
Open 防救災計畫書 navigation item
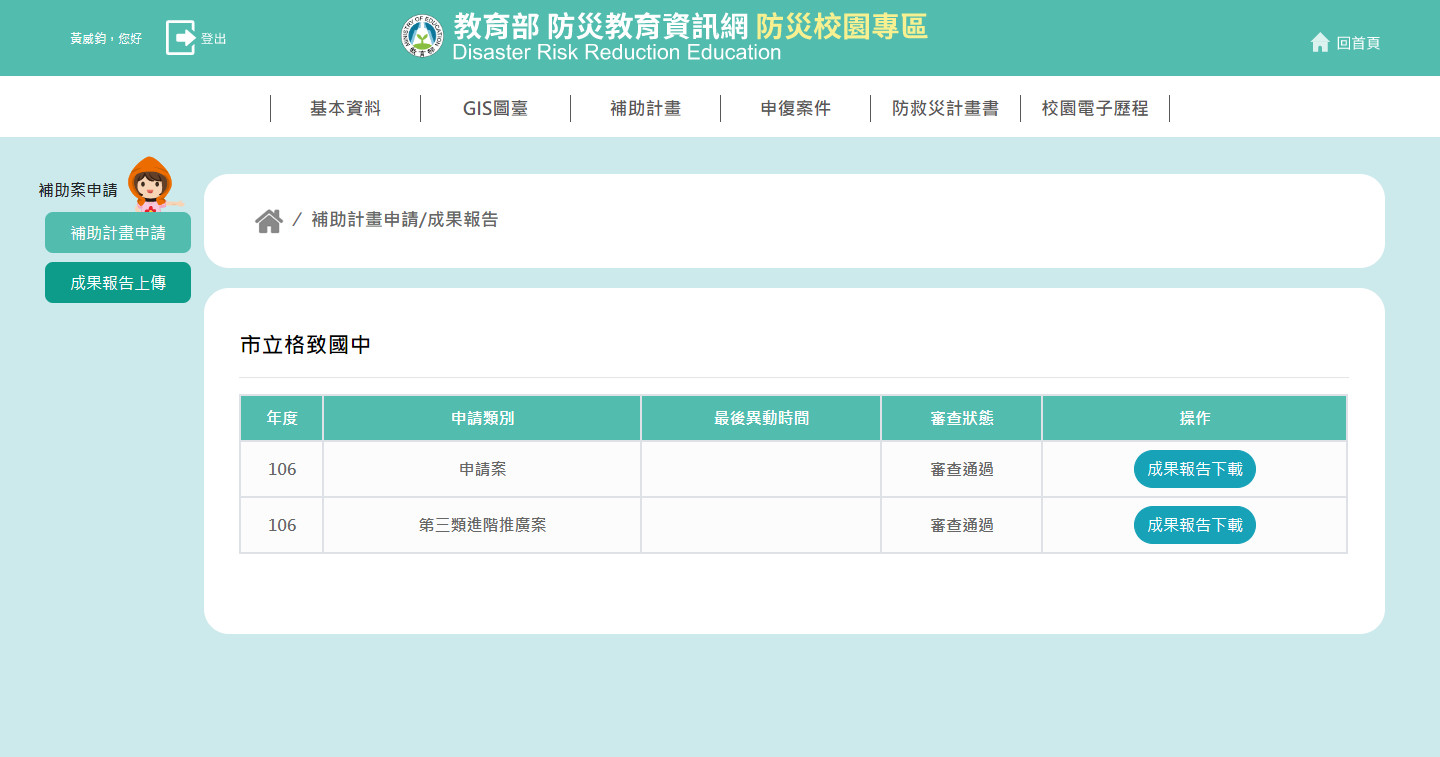click(x=945, y=109)
